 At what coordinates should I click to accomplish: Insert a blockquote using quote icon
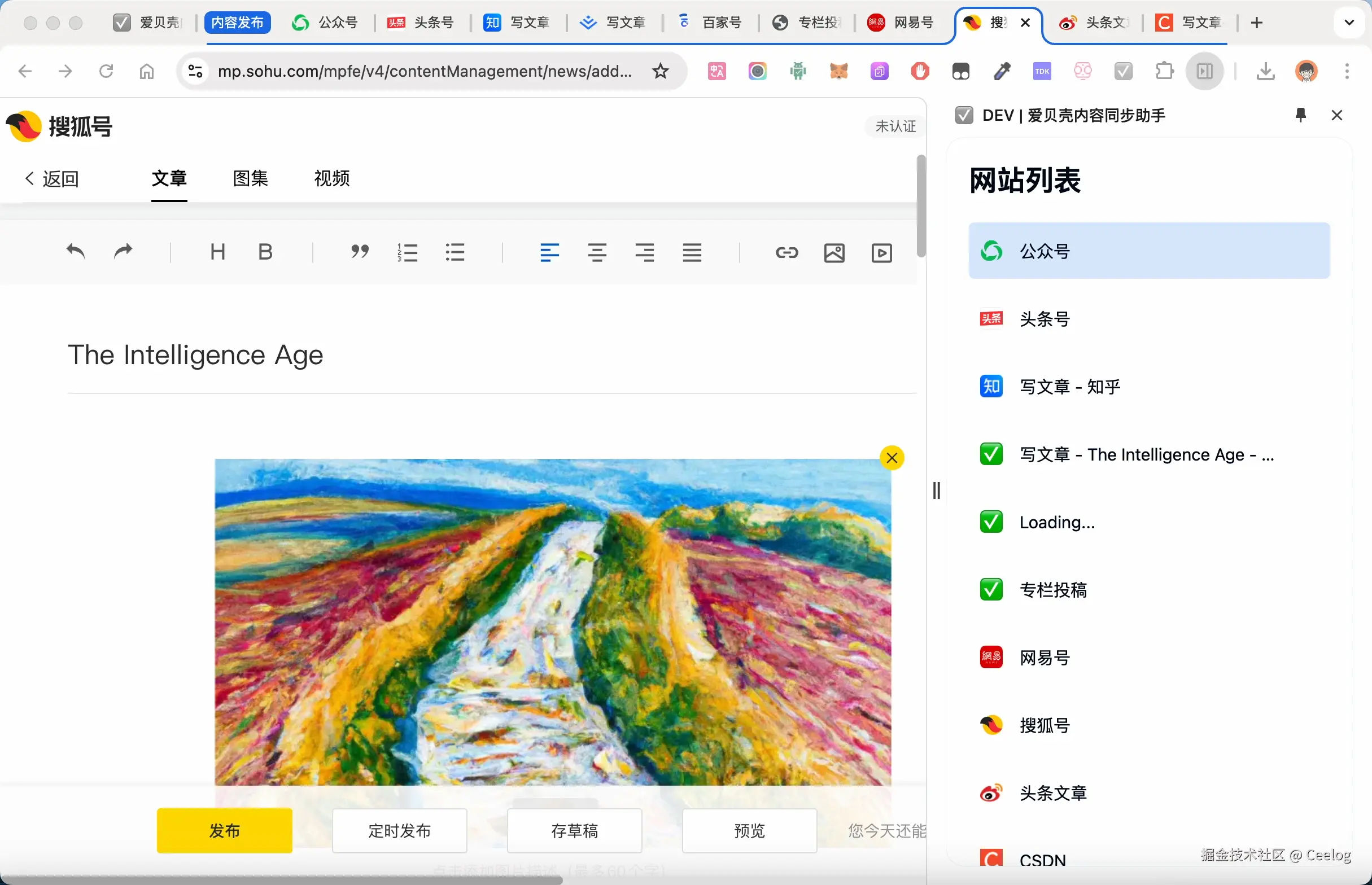pyautogui.click(x=360, y=252)
